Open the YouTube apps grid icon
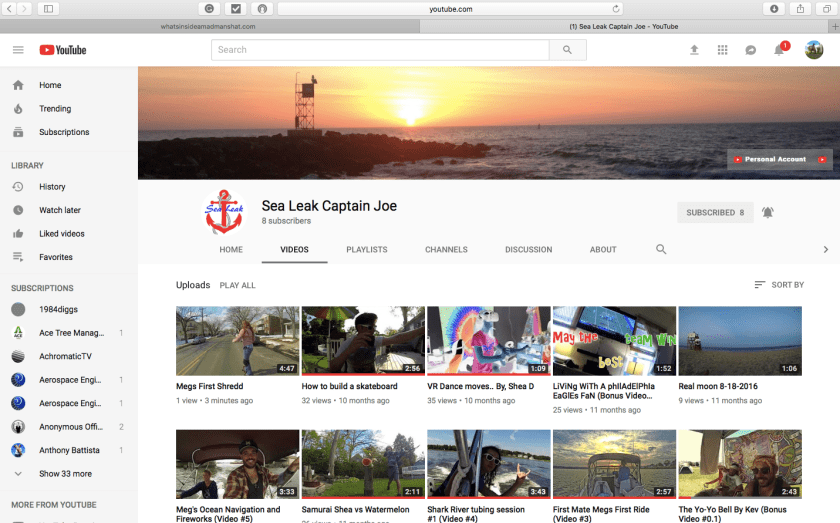840x523 pixels. click(x=722, y=50)
